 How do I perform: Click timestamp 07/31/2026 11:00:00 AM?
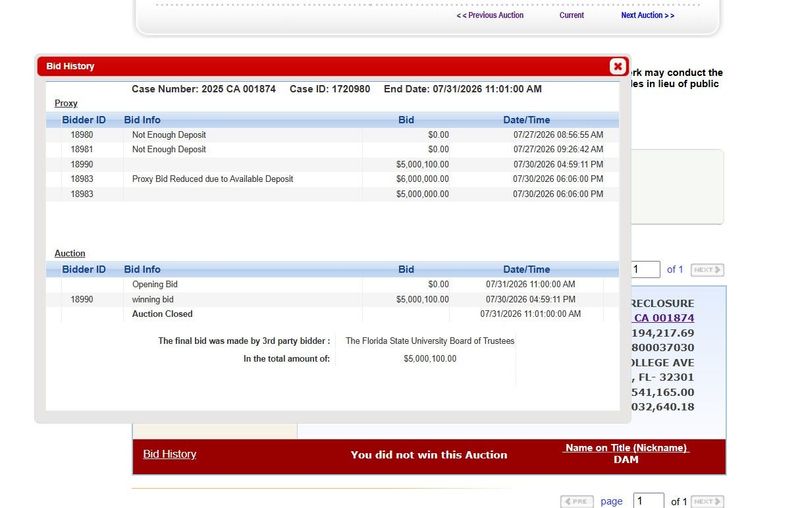tap(530, 284)
